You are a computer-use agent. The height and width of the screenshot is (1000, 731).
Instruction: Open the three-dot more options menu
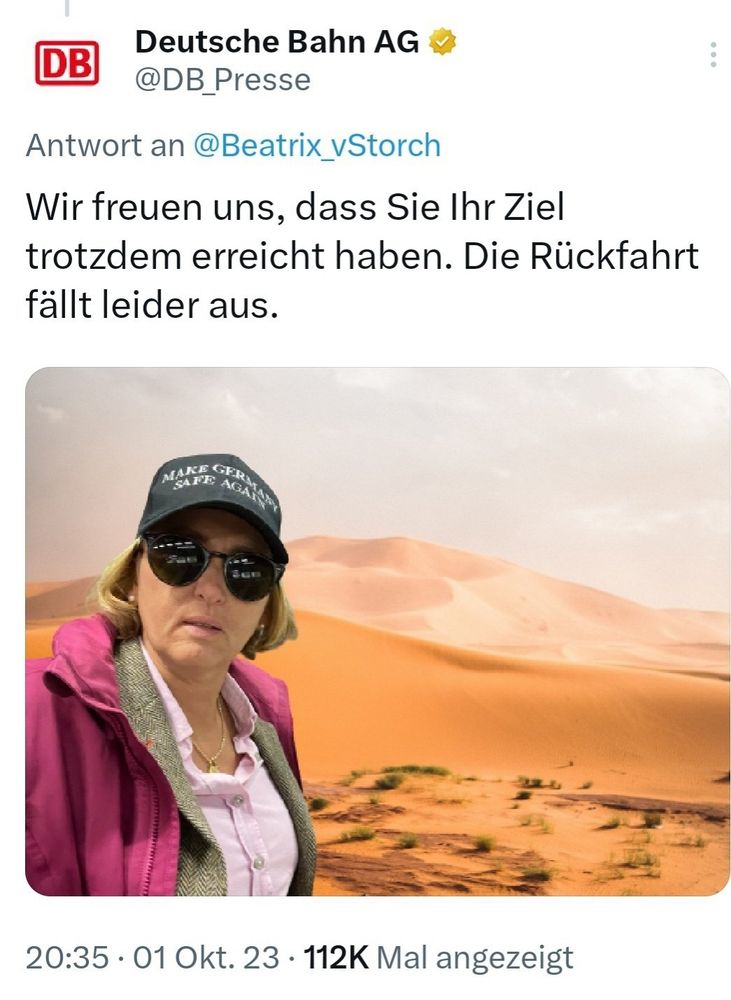(713, 55)
